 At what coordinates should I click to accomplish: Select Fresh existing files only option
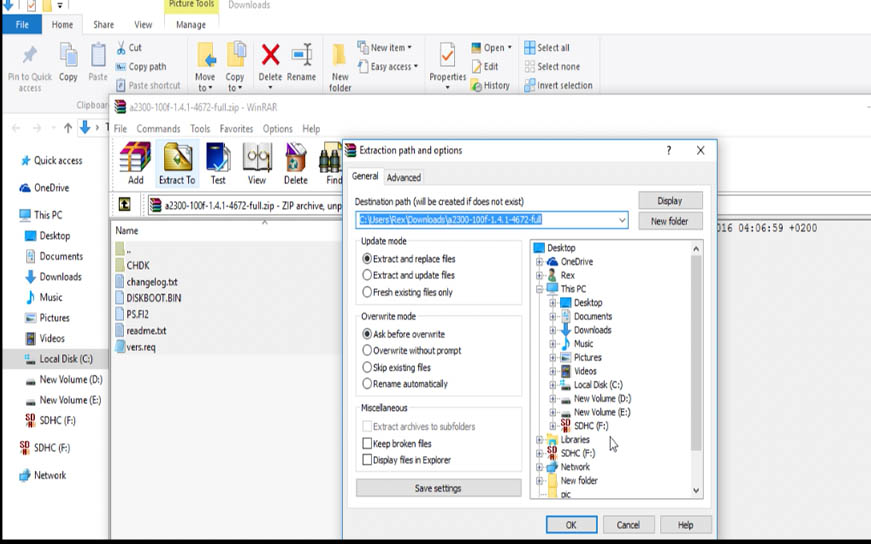407,292
